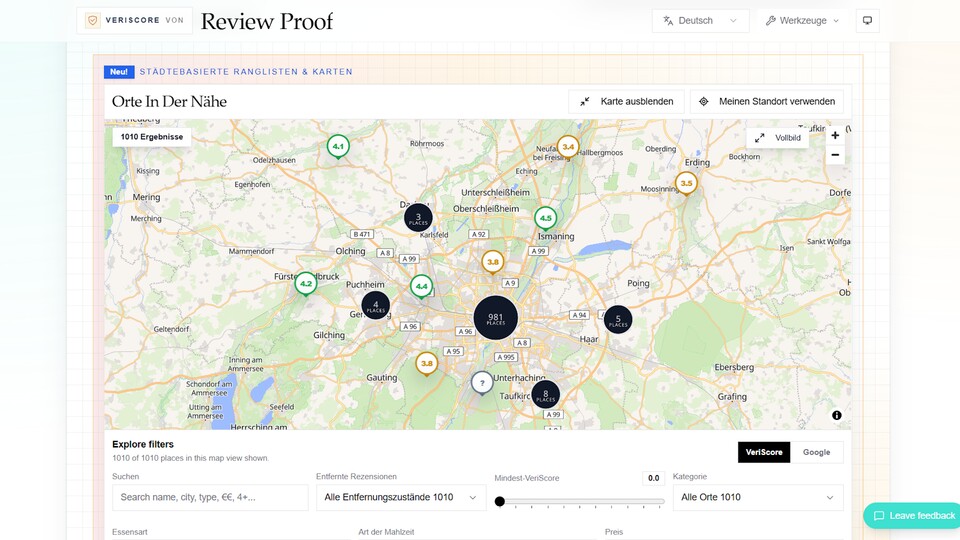The height and width of the screenshot is (540, 960).
Task: Click Städtebasierte Ranglisten & Karten heading
Action: pyautogui.click(x=246, y=72)
